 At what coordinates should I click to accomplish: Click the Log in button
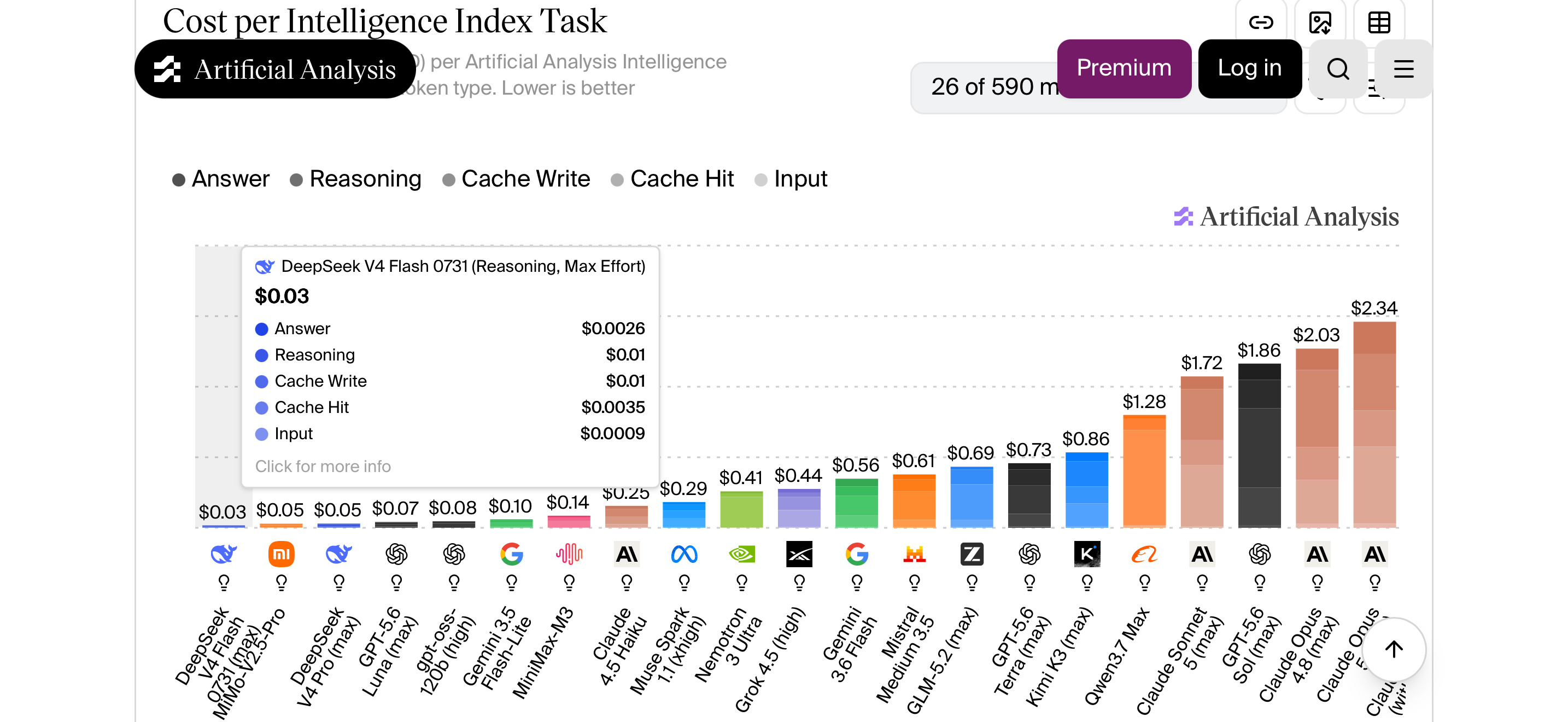coord(1250,68)
